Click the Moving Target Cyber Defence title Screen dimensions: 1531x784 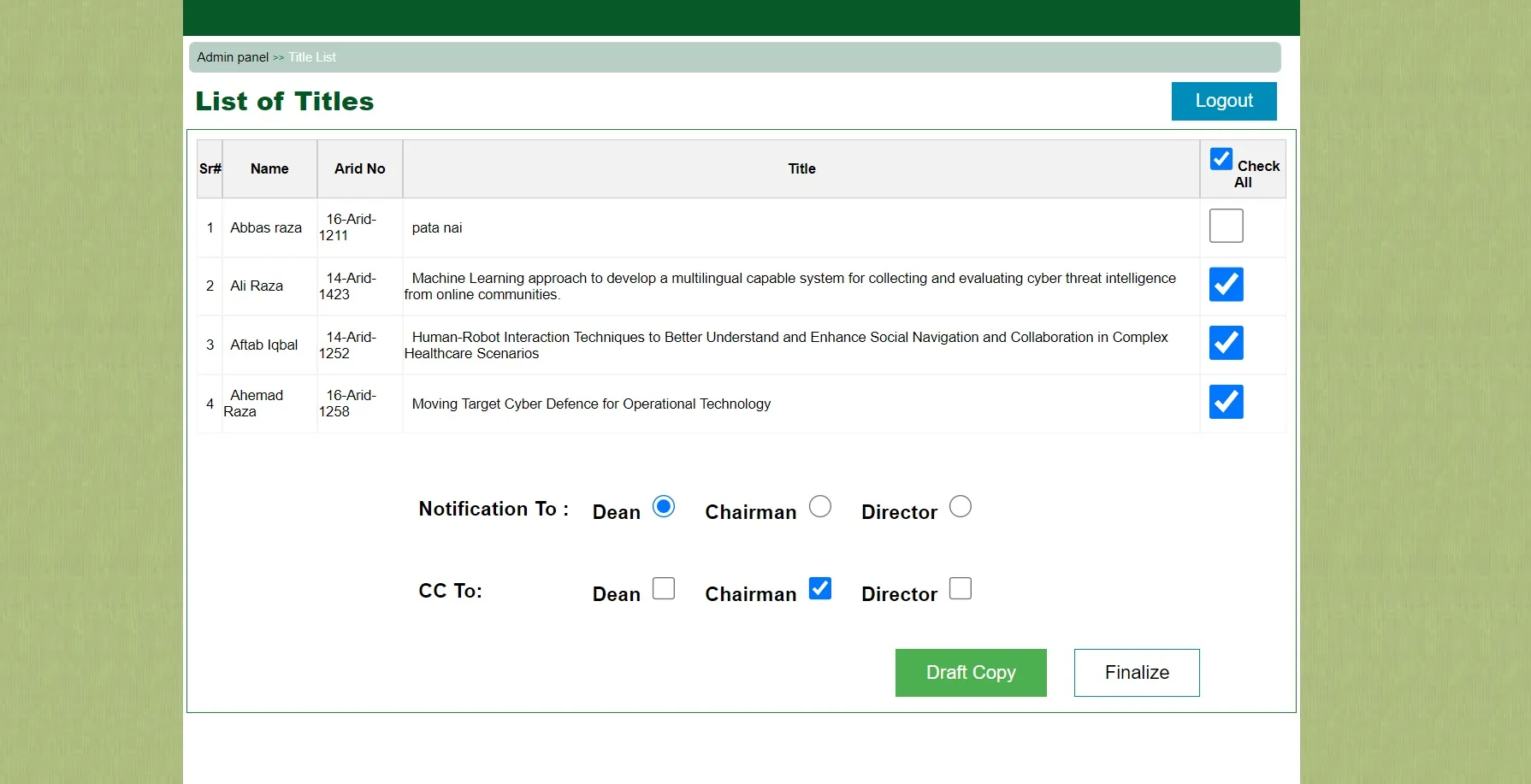point(591,404)
